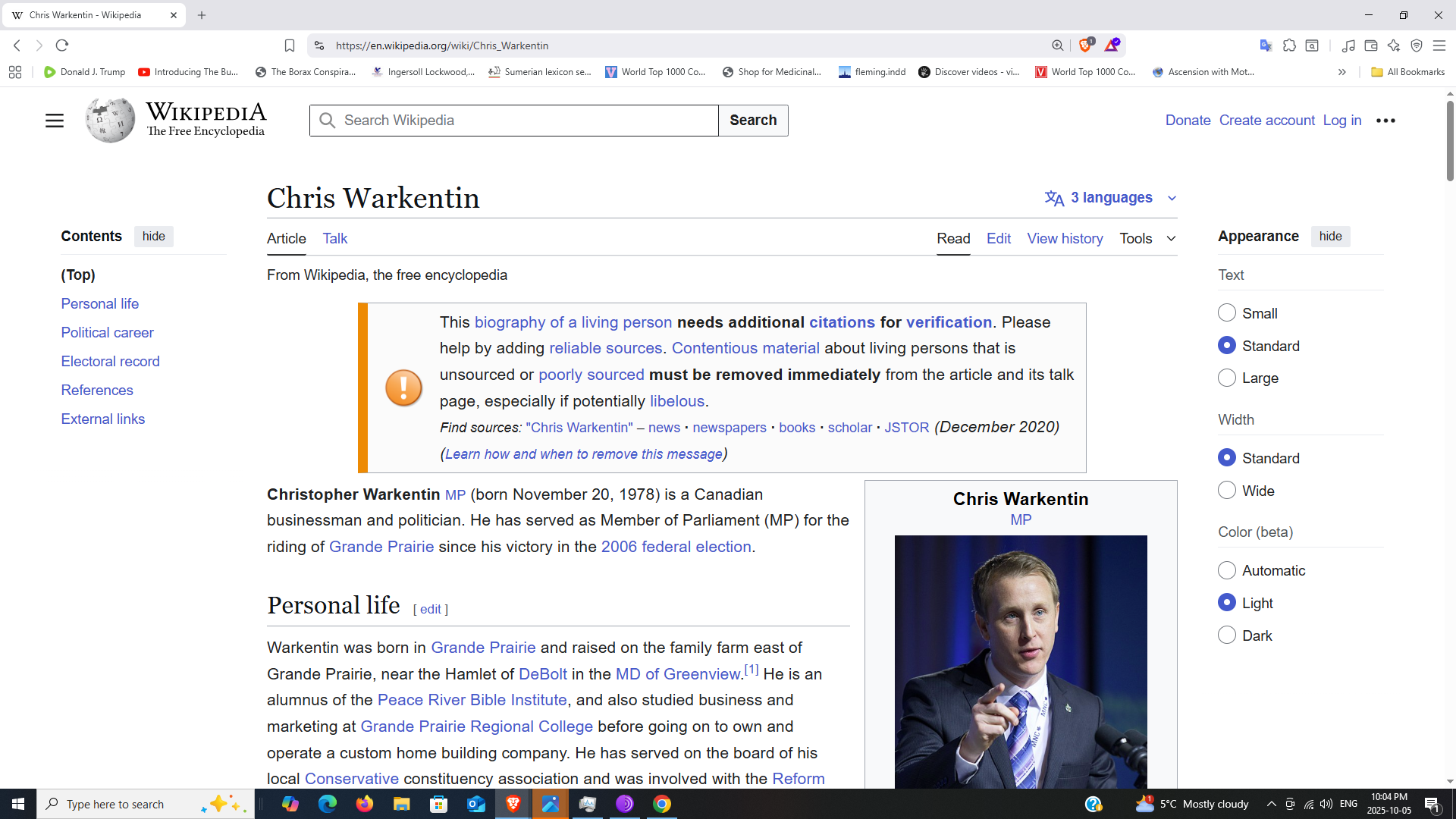
Task: Expand the 3 languages dropdown
Action: pos(1110,198)
